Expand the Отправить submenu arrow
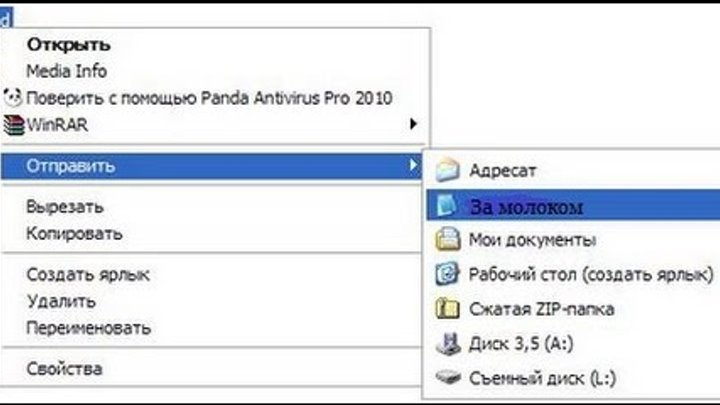Image resolution: width=720 pixels, height=405 pixels. pos(413,164)
